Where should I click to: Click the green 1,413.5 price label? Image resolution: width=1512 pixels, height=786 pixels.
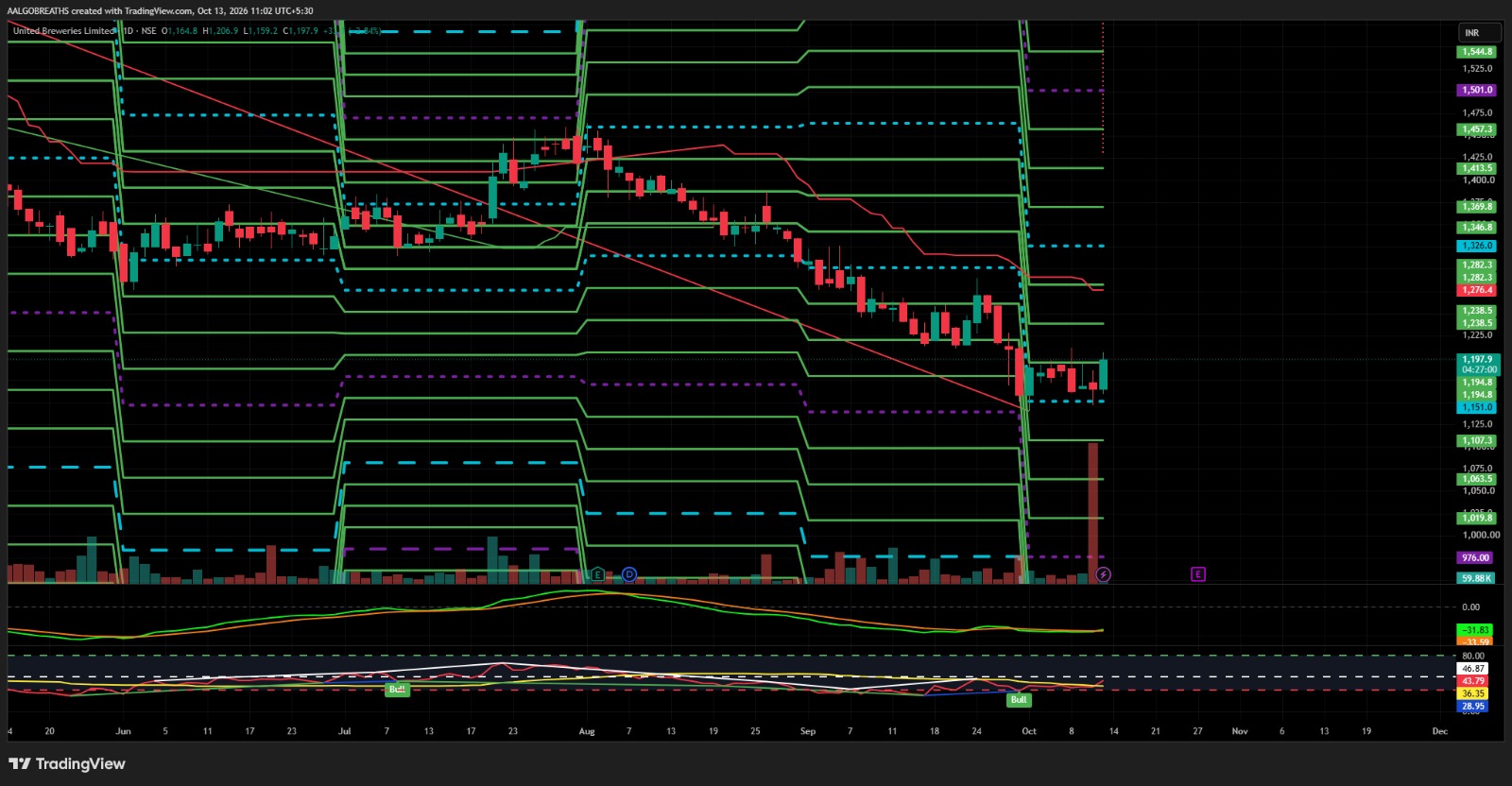click(x=1477, y=168)
